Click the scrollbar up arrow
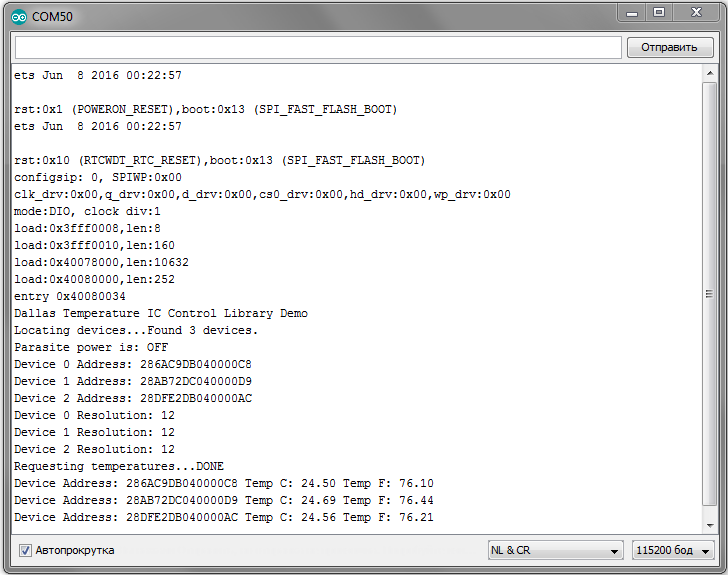The width and height of the screenshot is (728, 575). click(710, 73)
